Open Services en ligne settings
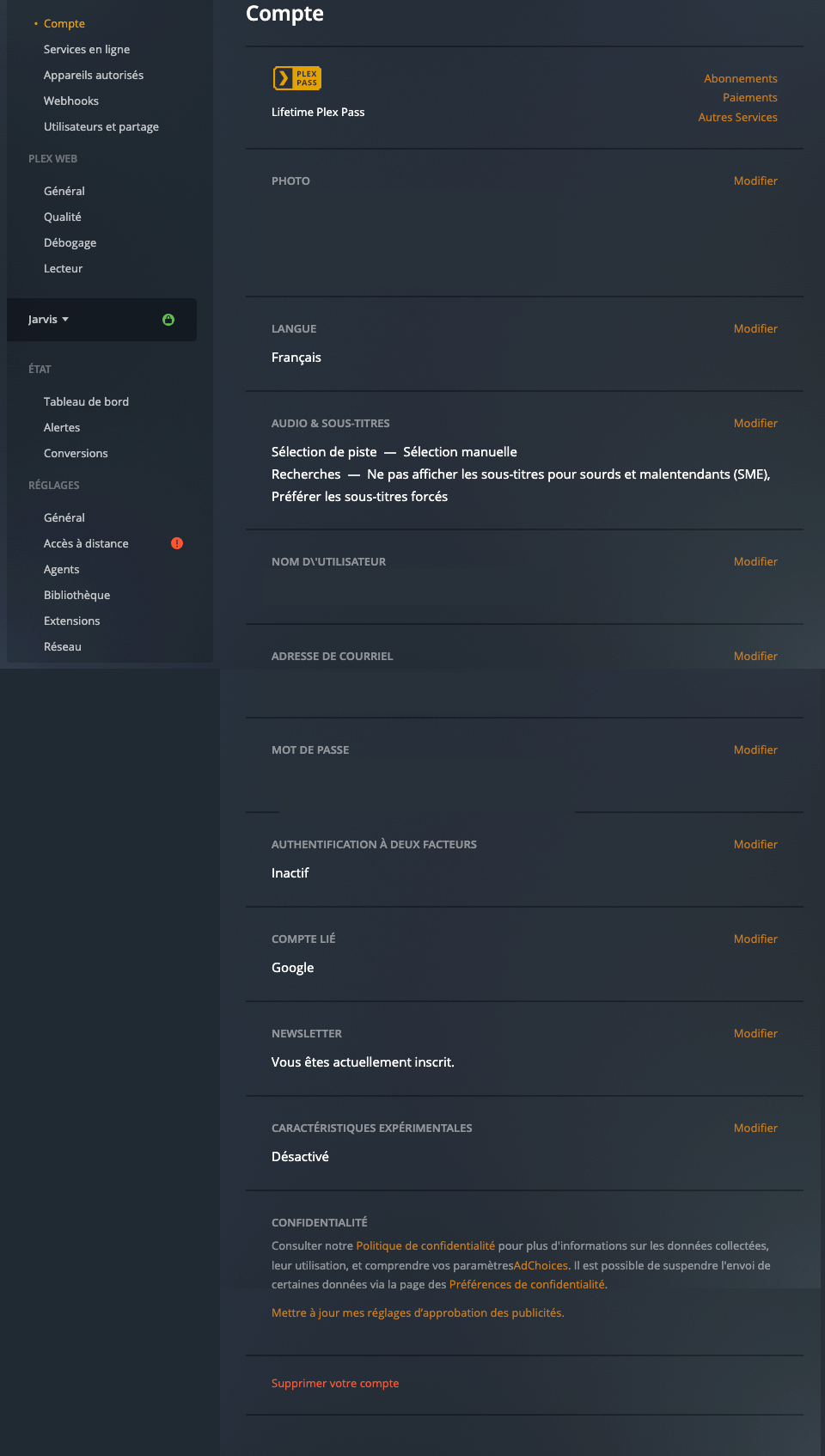The height and width of the screenshot is (1456, 825). [87, 49]
